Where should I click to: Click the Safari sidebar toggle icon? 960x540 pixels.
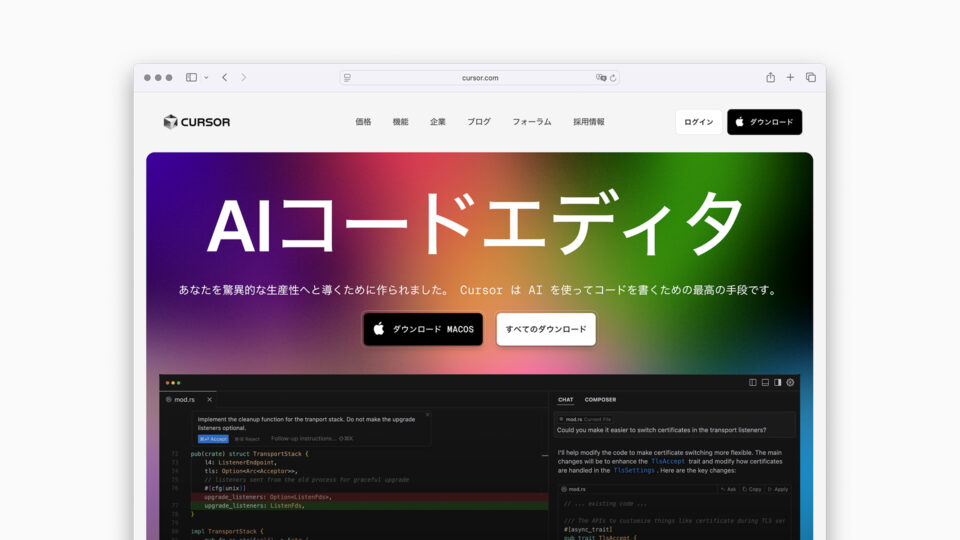[x=191, y=78]
